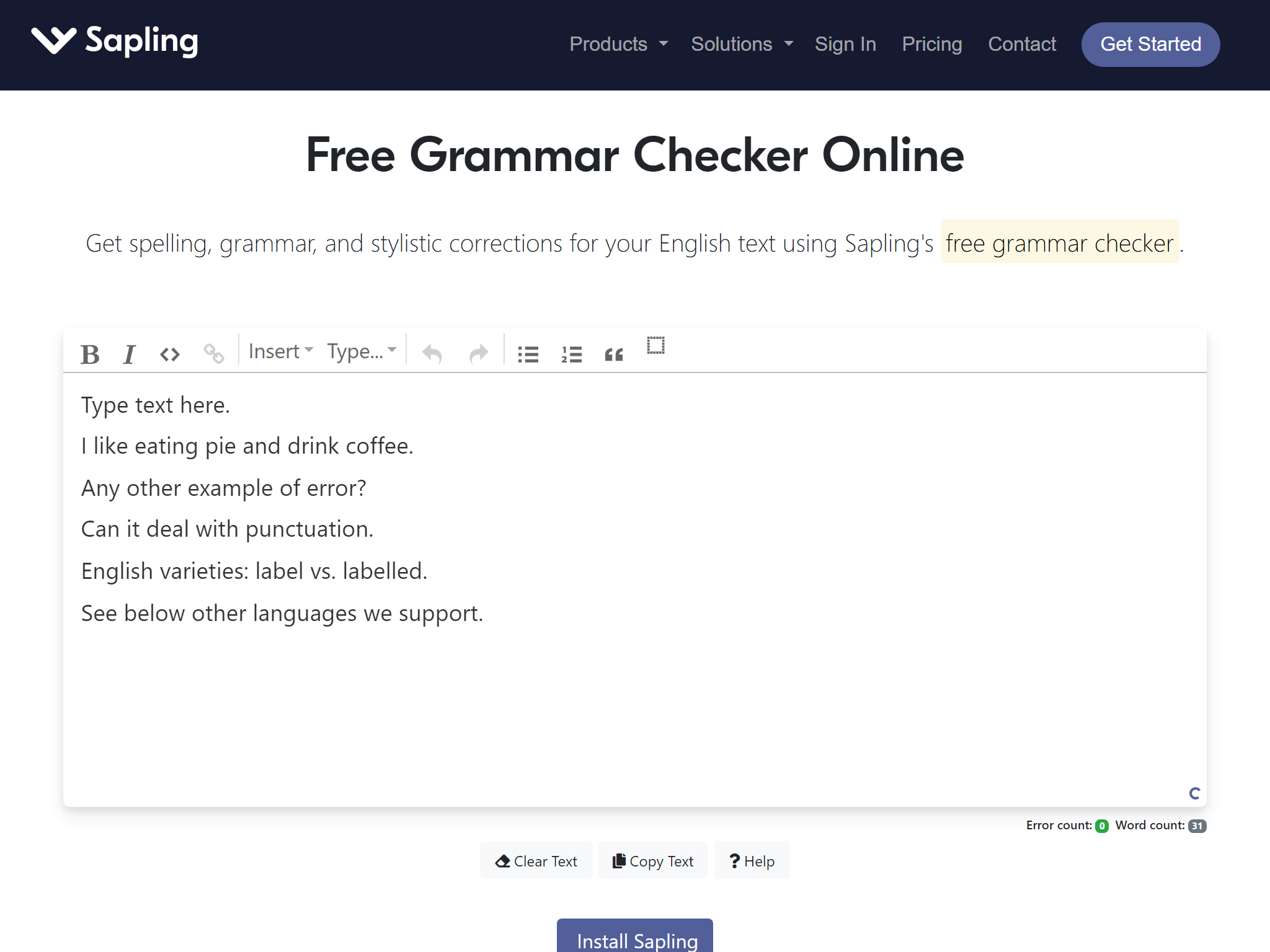The image size is (1270, 952).
Task: Toggle italic formatting in editor toolbar
Action: 129,355
